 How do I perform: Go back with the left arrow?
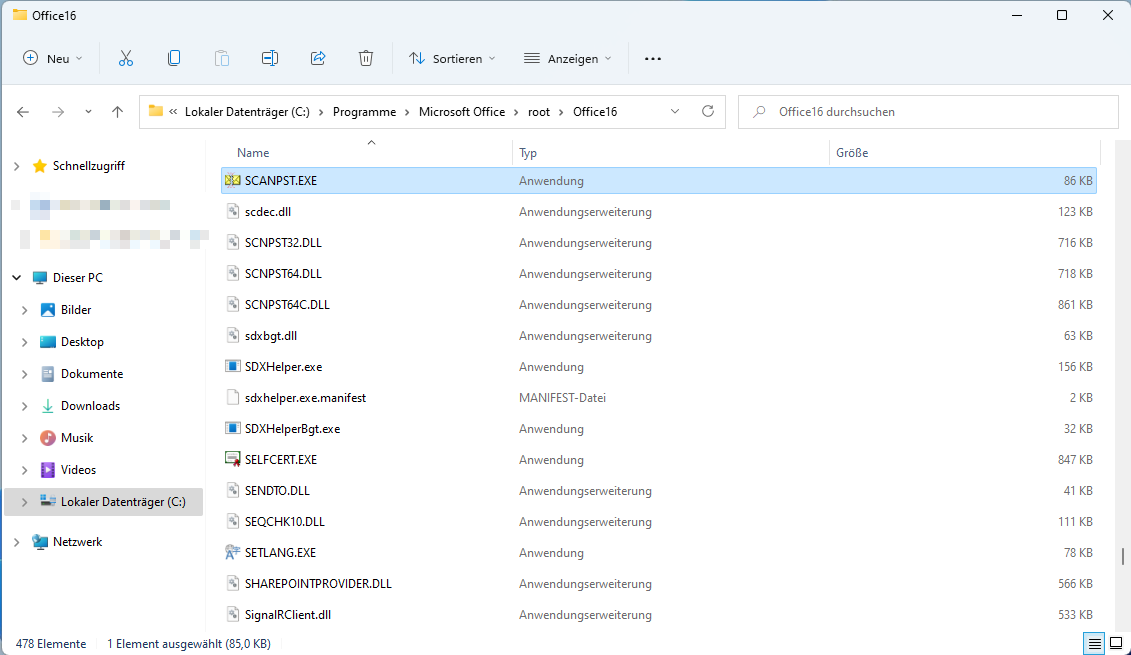(x=23, y=112)
